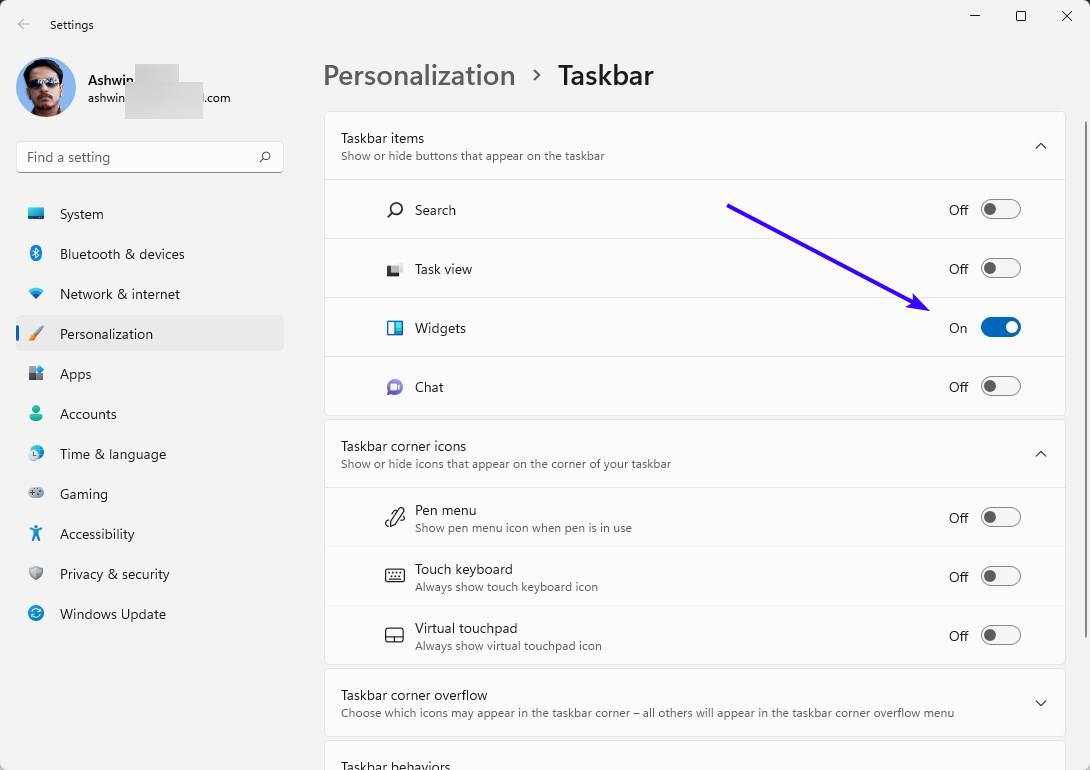The height and width of the screenshot is (770, 1090).
Task: Select Time & language in sidebar
Action: coord(112,454)
